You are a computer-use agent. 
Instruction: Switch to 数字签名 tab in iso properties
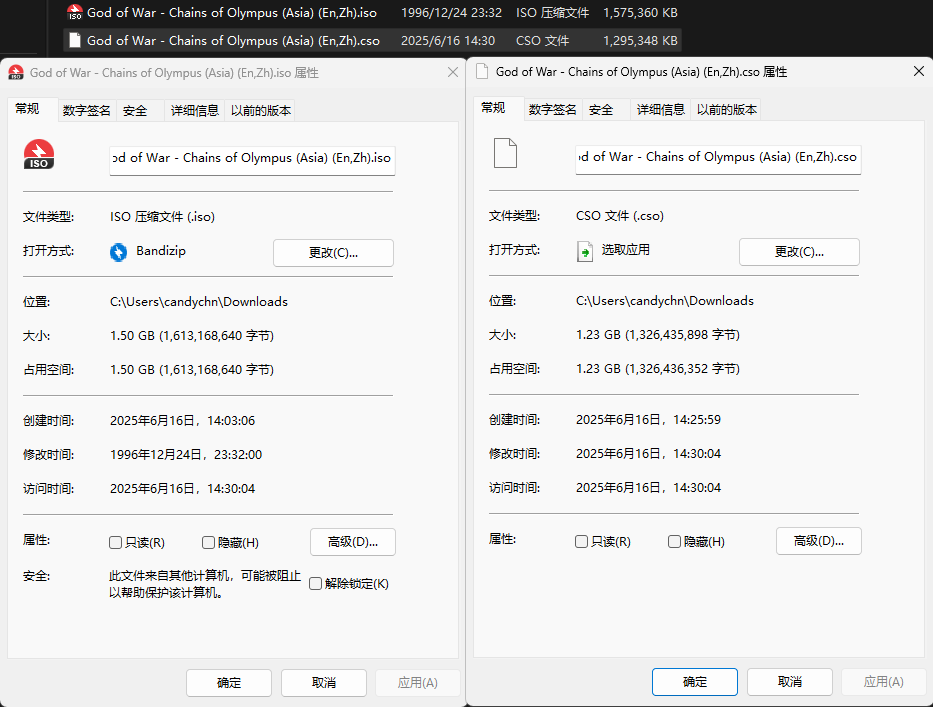pyautogui.click(x=87, y=111)
